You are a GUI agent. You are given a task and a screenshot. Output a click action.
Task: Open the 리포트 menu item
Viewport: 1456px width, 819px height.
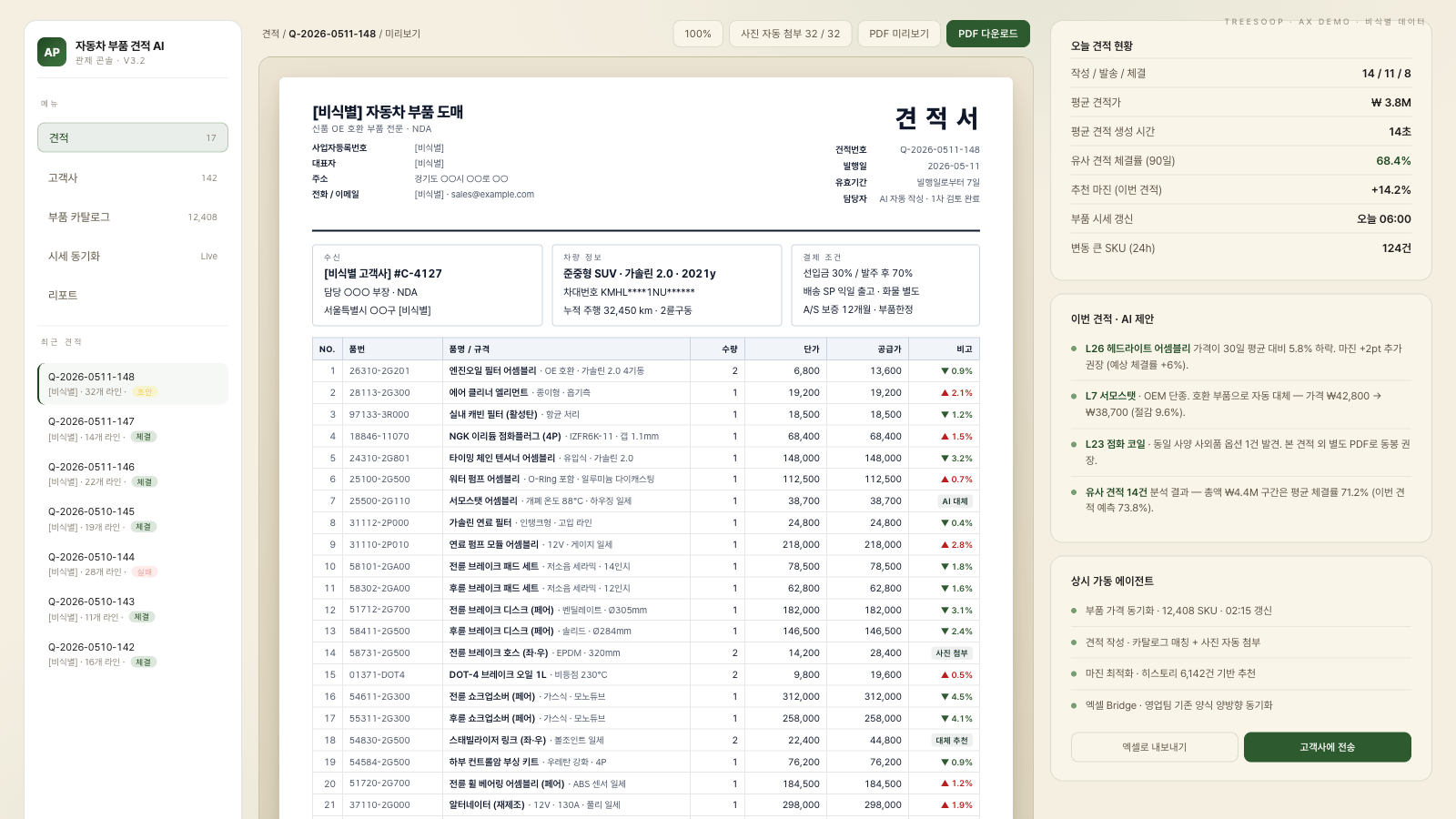coord(133,295)
